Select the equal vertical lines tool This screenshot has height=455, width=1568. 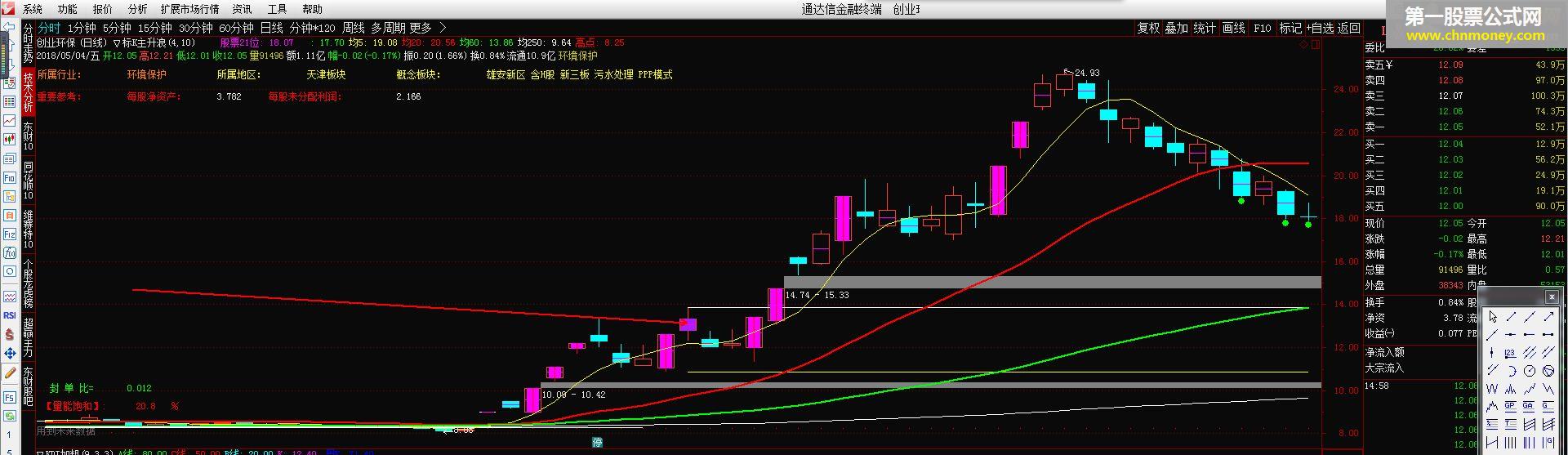click(1510, 442)
